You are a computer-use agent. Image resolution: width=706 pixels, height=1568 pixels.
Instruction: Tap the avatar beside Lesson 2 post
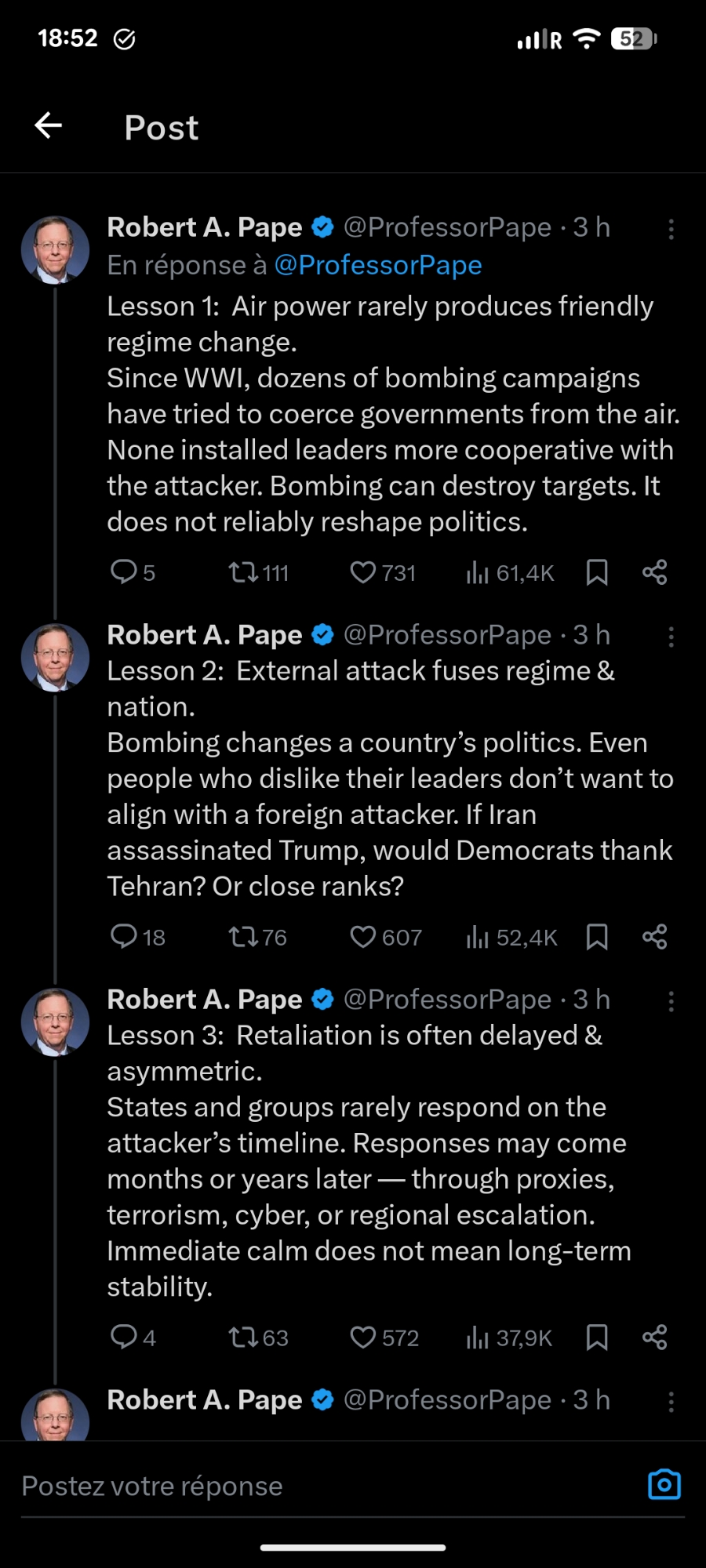point(55,657)
